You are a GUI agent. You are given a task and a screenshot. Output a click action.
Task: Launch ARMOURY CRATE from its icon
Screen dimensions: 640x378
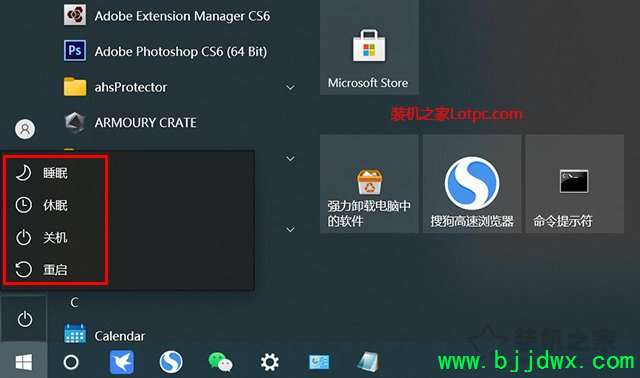tap(75, 122)
